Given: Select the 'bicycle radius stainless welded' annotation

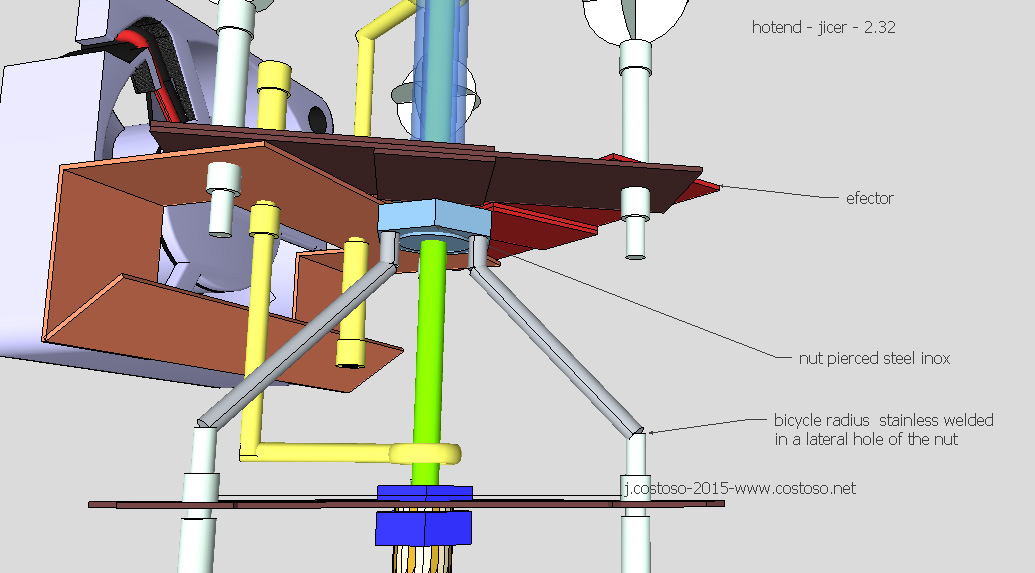Looking at the screenshot, I should click(884, 421).
